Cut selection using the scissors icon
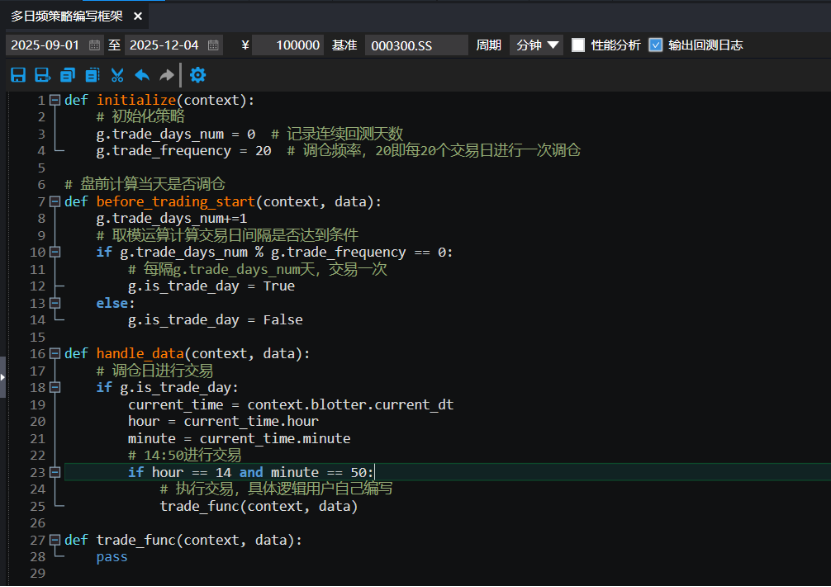Screen dimensions: 831x587 click(117, 75)
